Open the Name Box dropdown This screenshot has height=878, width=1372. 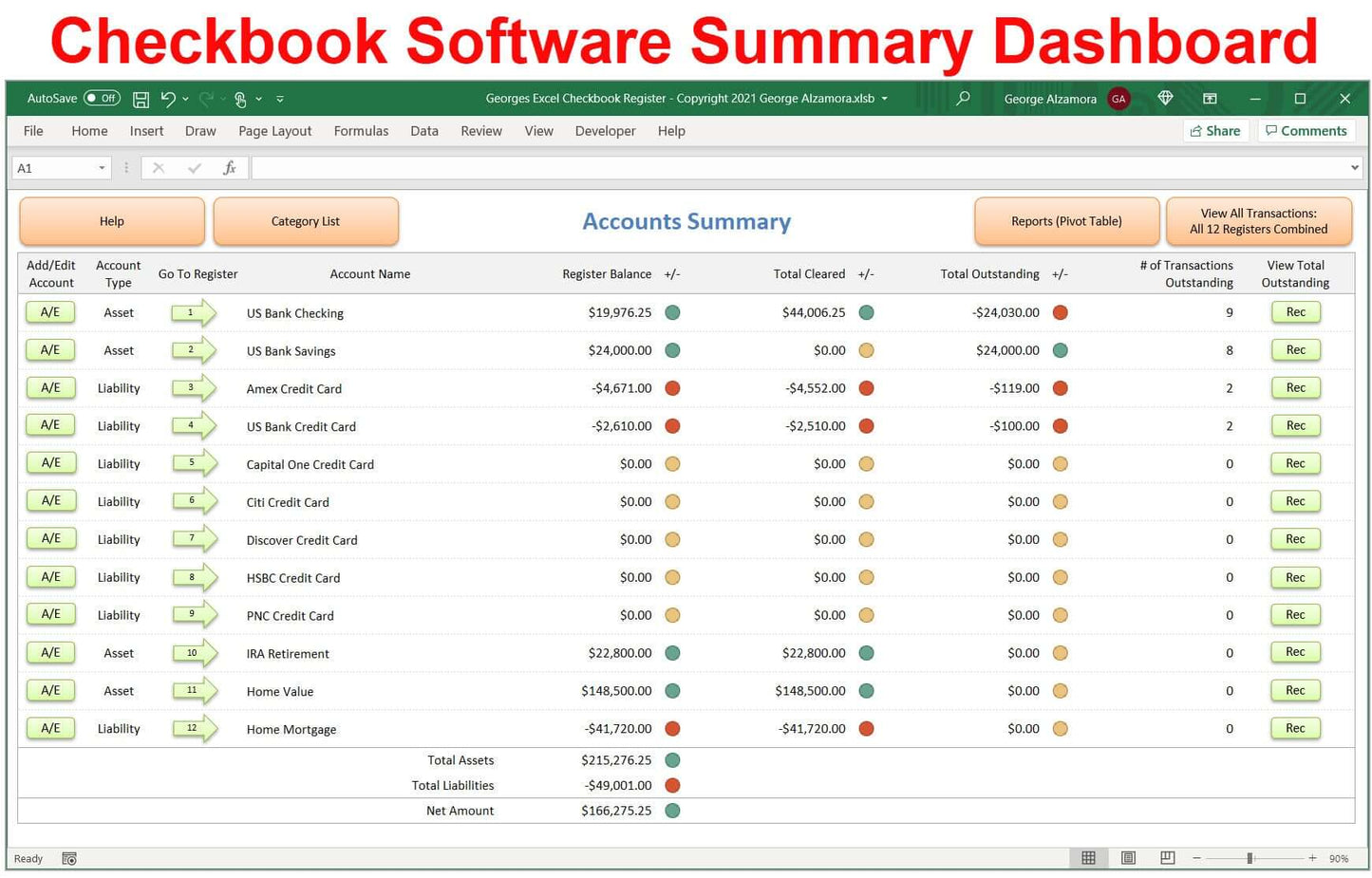[103, 167]
